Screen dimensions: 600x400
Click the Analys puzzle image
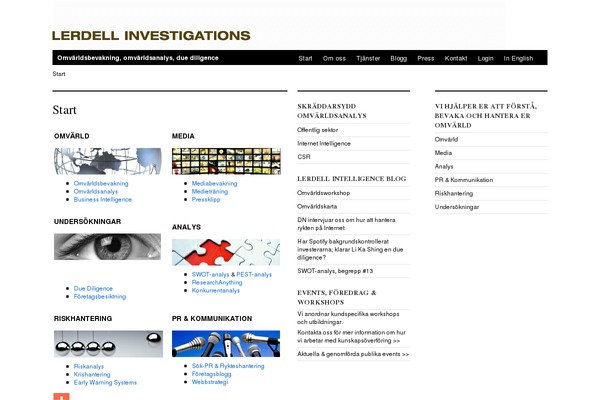226,252
